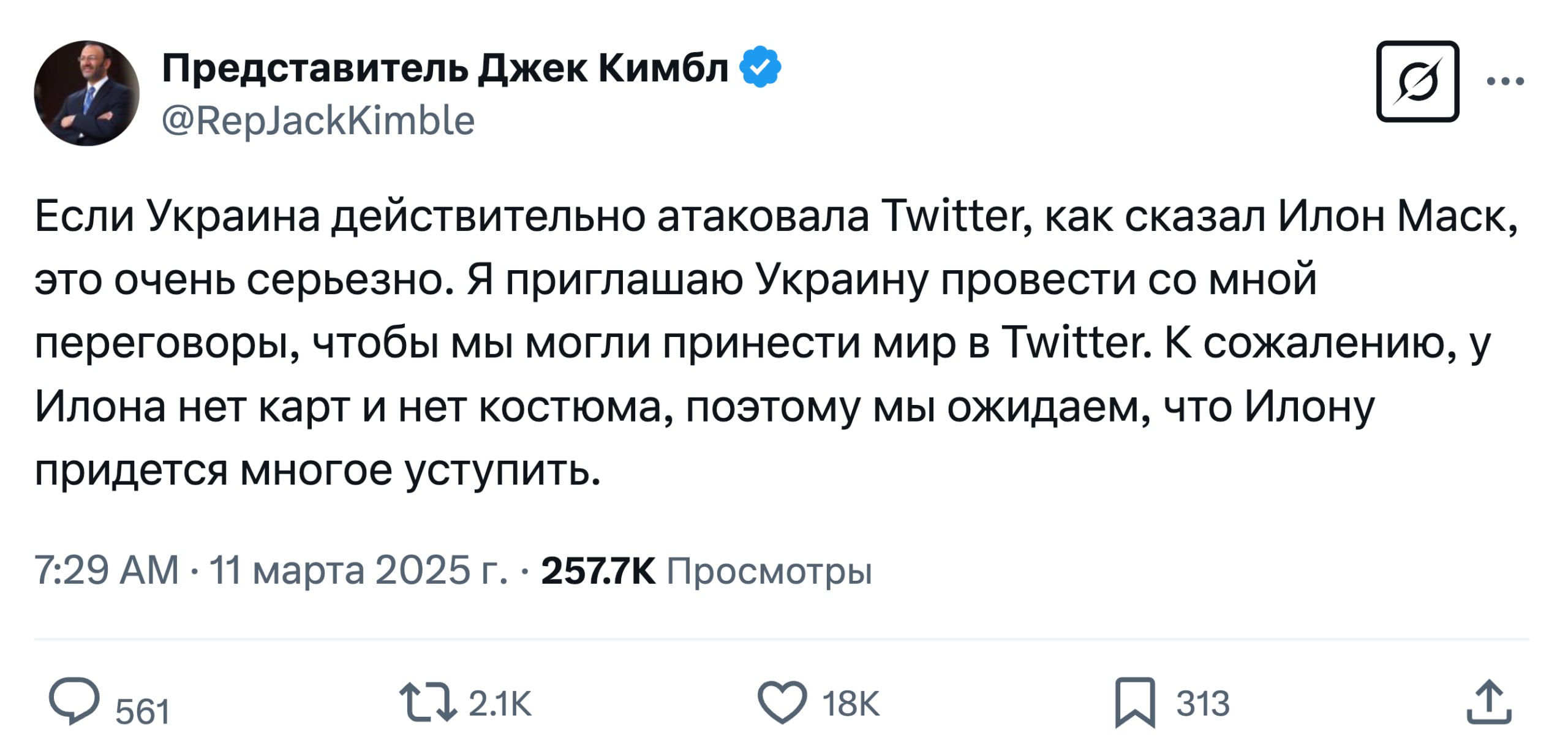1568x756 pixels.
Task: Open the Grok explain-post icon
Action: pyautogui.click(x=1417, y=81)
